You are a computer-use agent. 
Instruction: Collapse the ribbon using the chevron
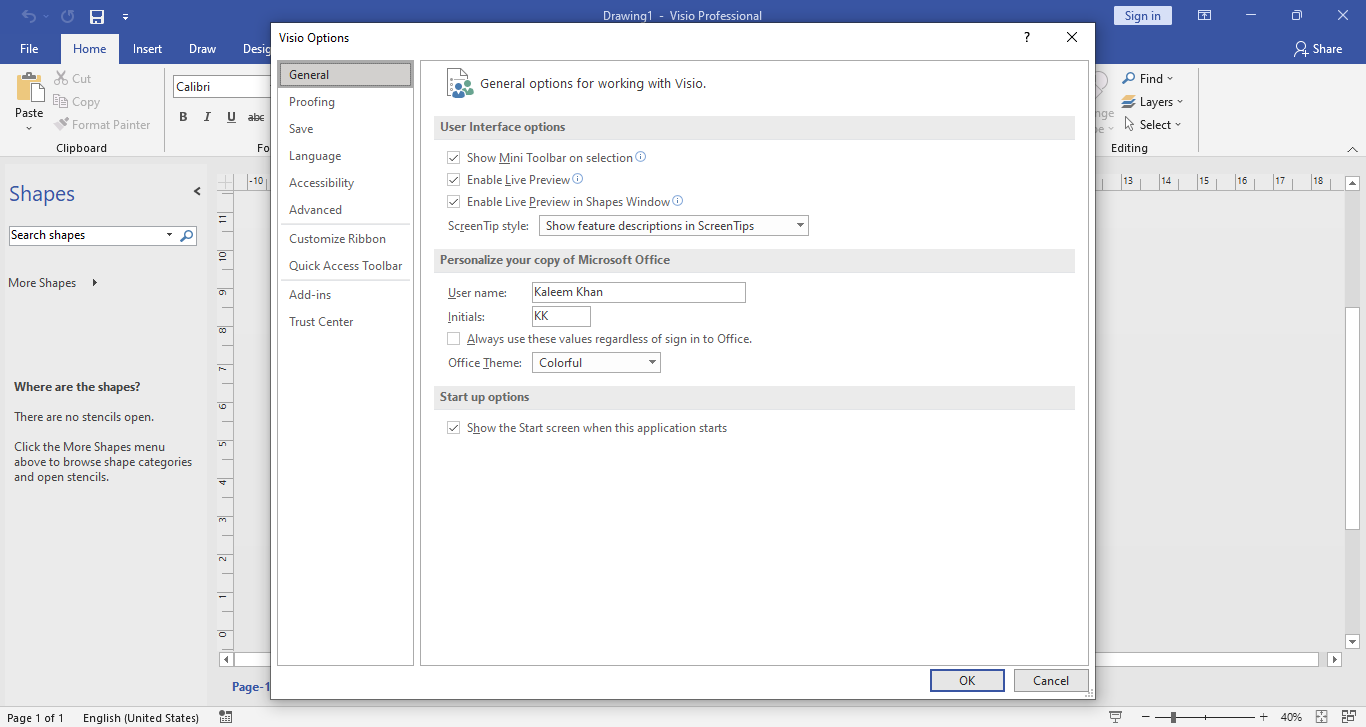pyautogui.click(x=1352, y=149)
